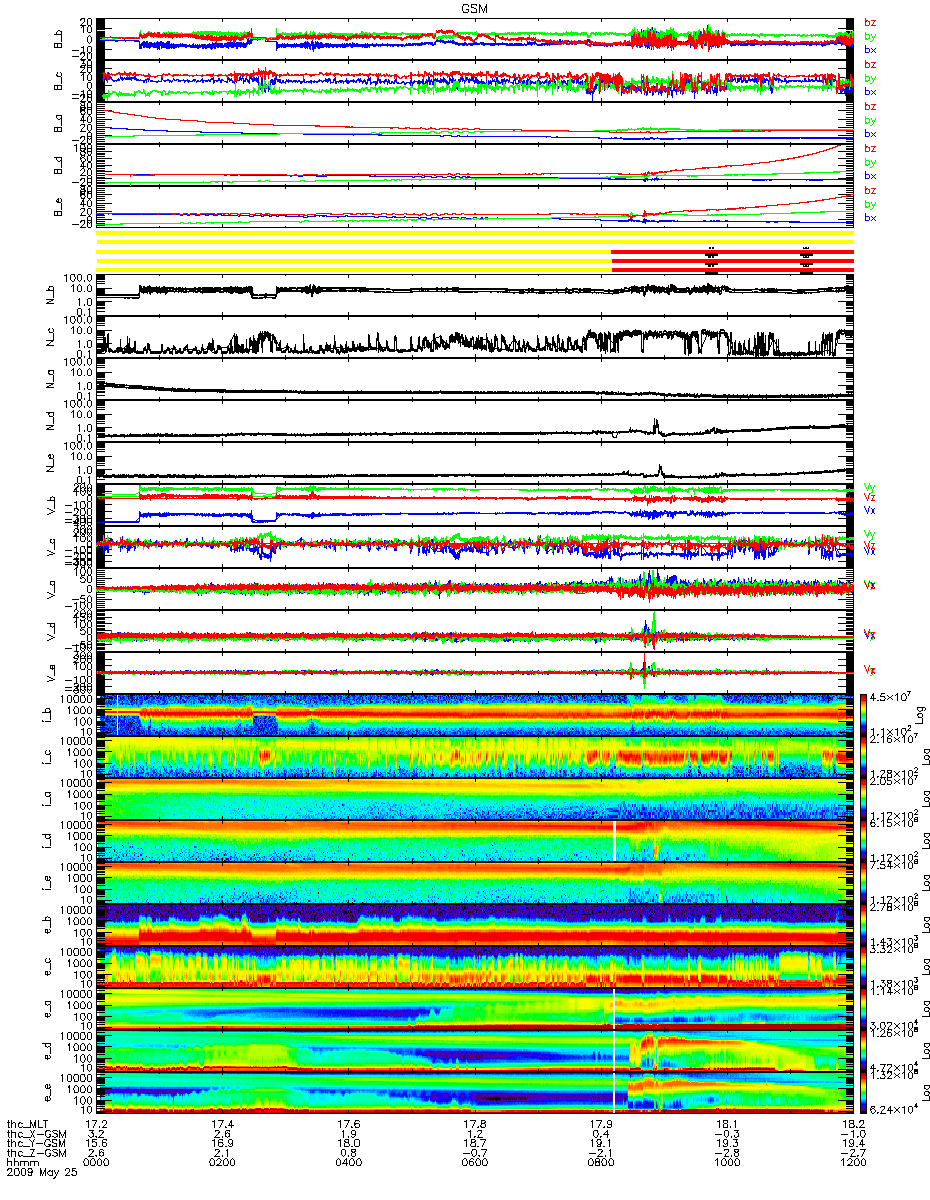Select the B_e panel axis label
The image size is (930, 1200).
59,206
